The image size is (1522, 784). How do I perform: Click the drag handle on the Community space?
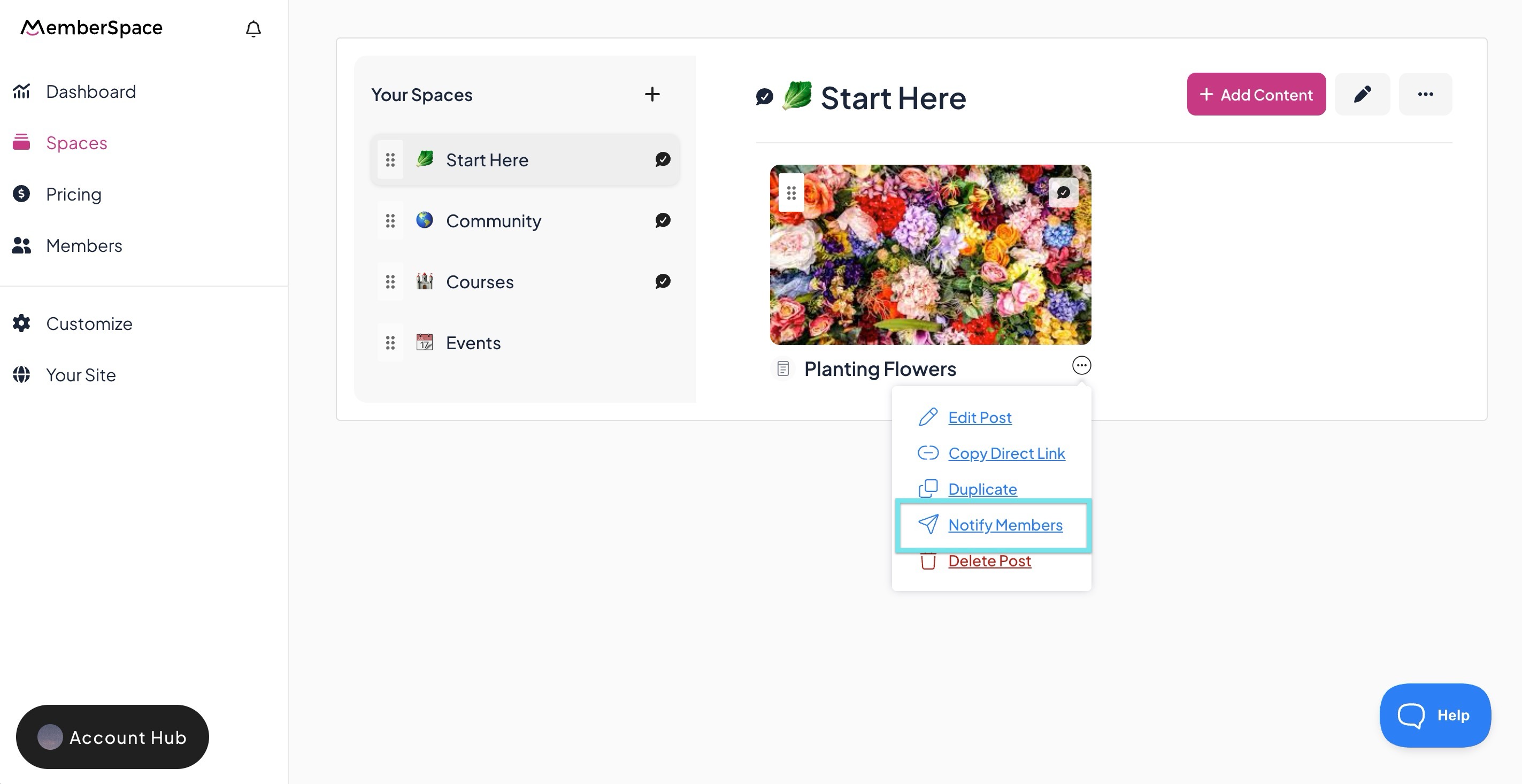[x=390, y=221]
